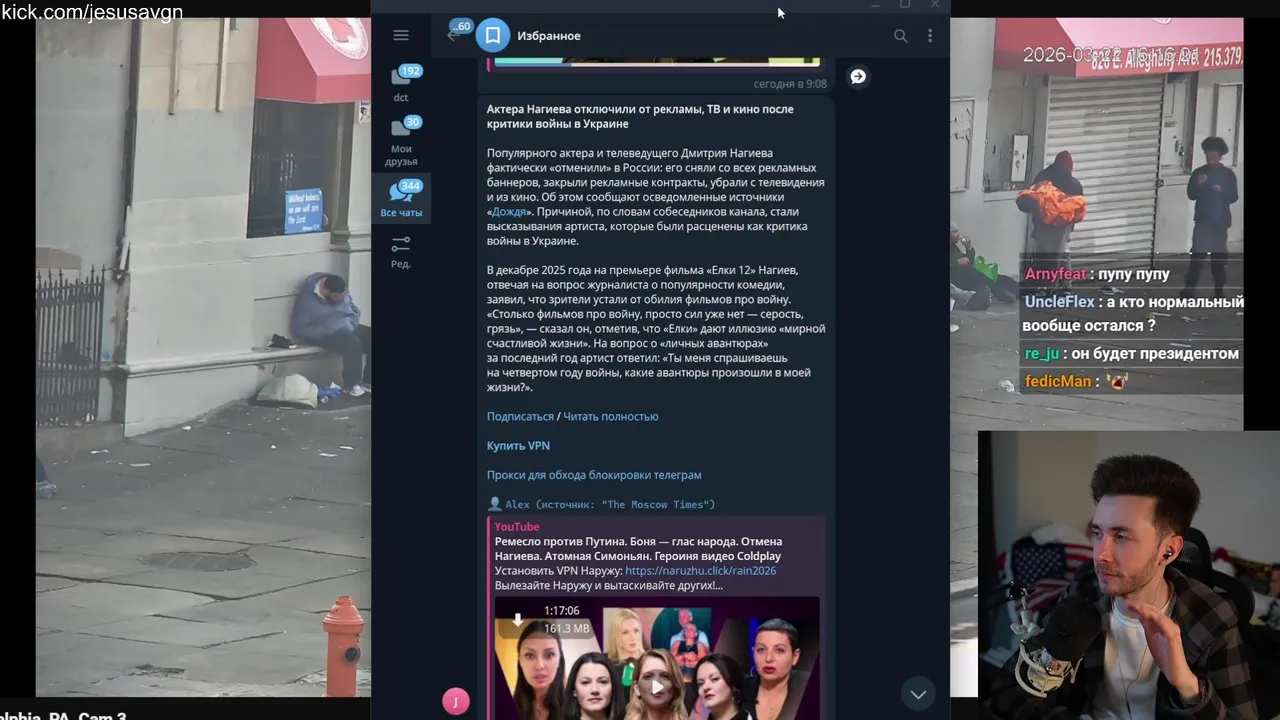The height and width of the screenshot is (720, 1280).
Task: Click username Arnyfeat in stream chat
Action: [1055, 274]
